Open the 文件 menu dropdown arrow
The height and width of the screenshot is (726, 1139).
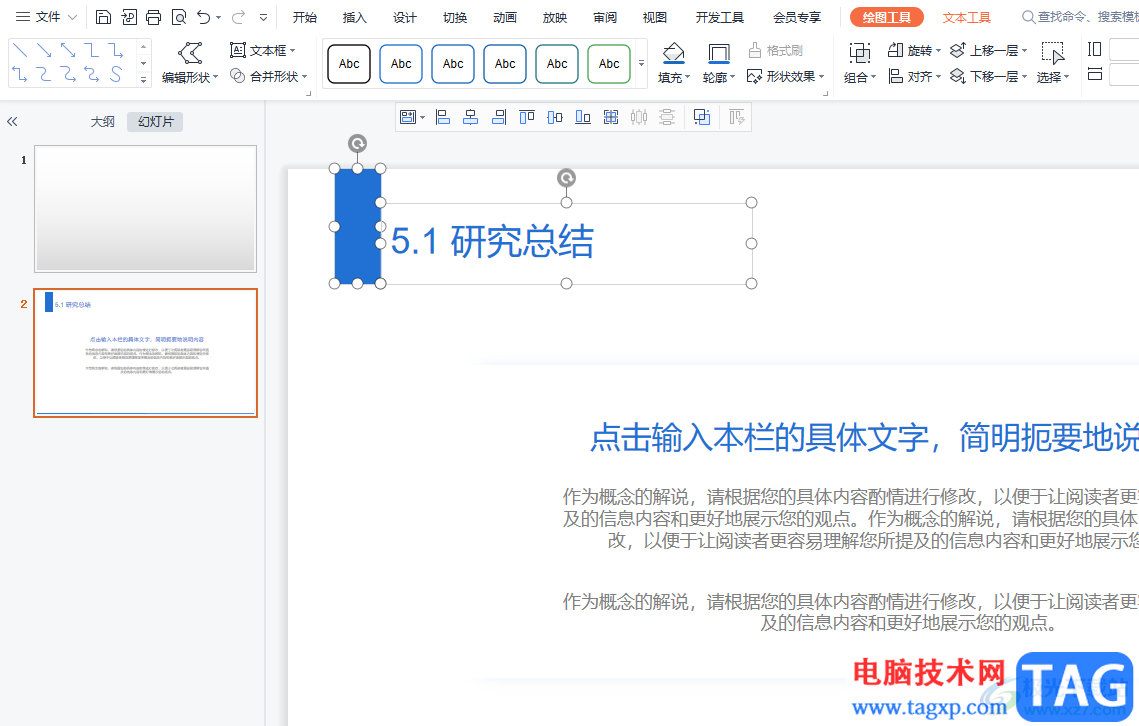point(72,17)
